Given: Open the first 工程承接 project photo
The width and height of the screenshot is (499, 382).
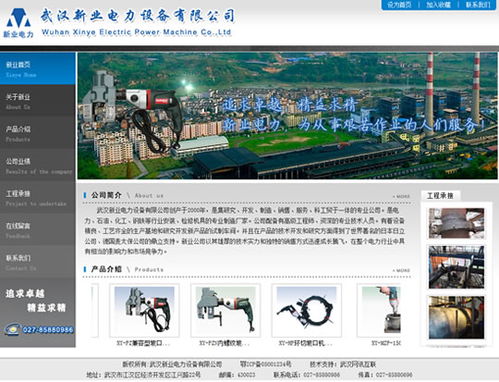Looking at the screenshot, I should pyautogui.click(x=456, y=223).
